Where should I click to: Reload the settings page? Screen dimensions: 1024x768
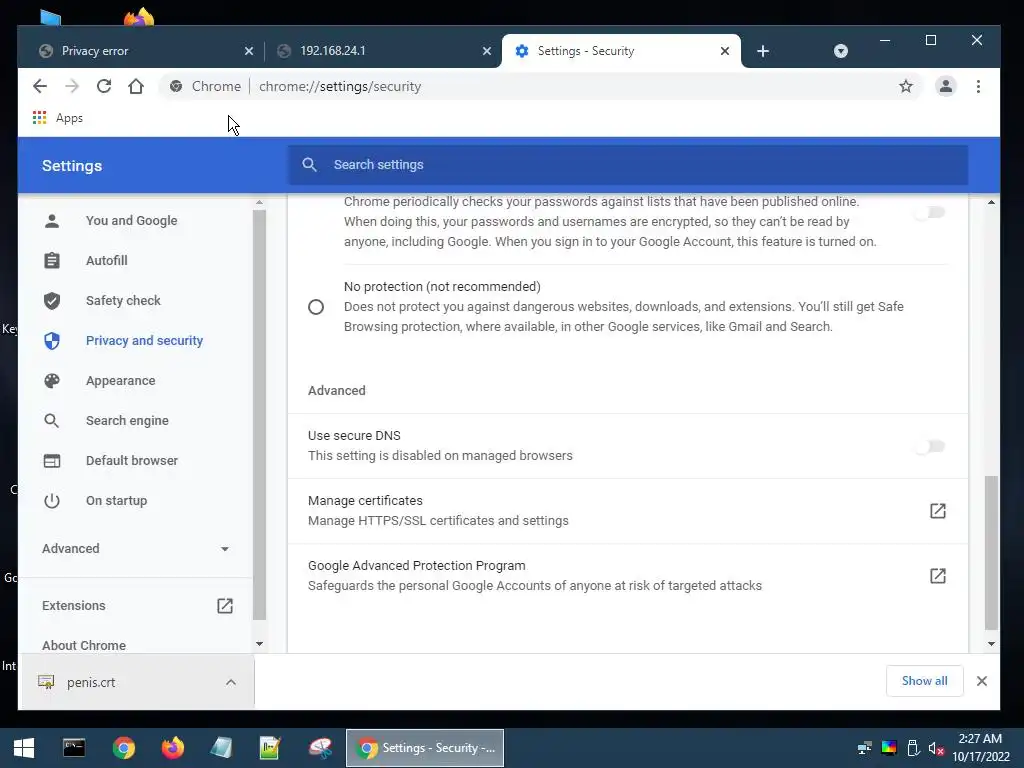pos(104,86)
